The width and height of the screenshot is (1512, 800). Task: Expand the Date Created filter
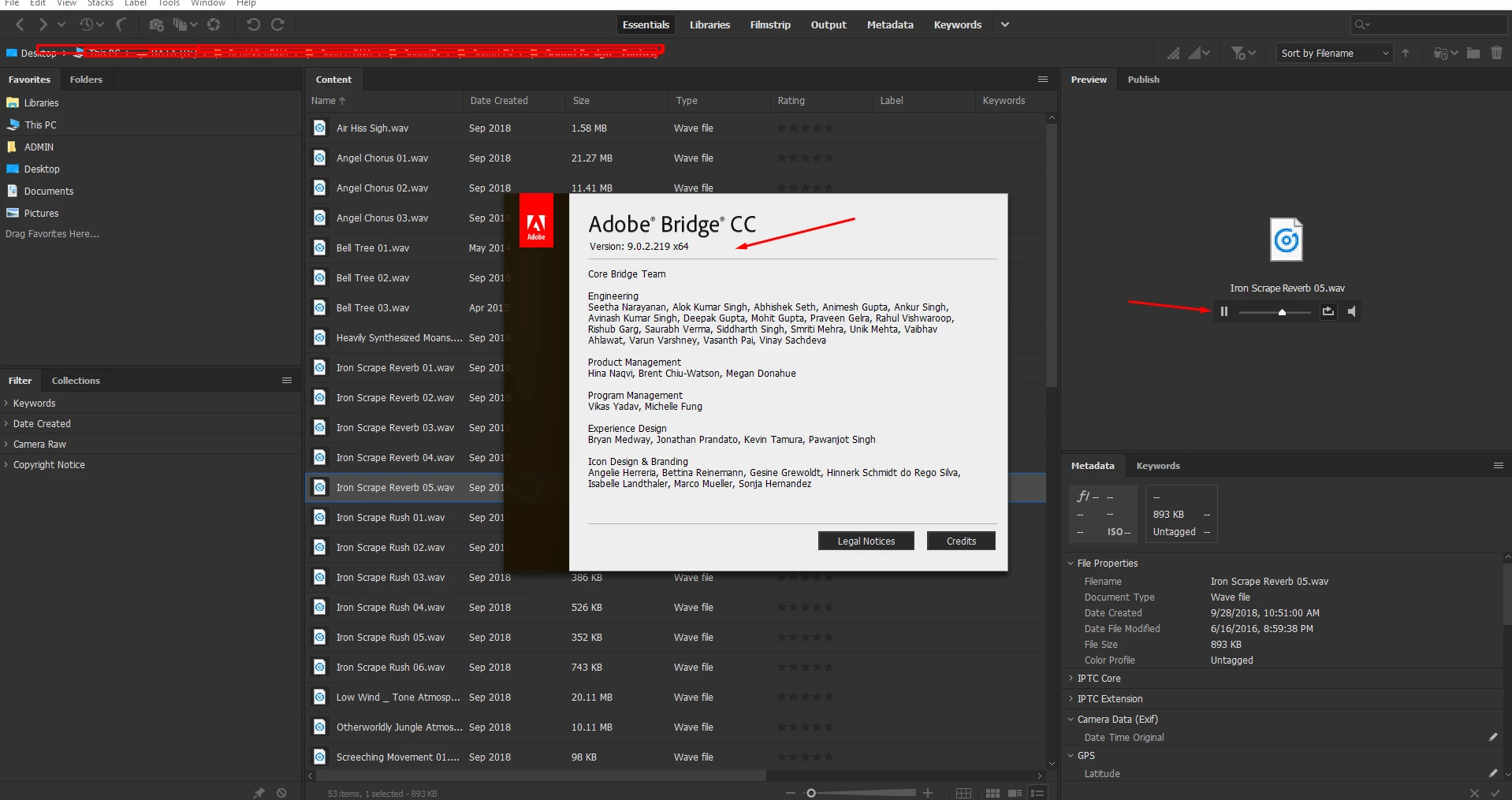[x=6, y=423]
